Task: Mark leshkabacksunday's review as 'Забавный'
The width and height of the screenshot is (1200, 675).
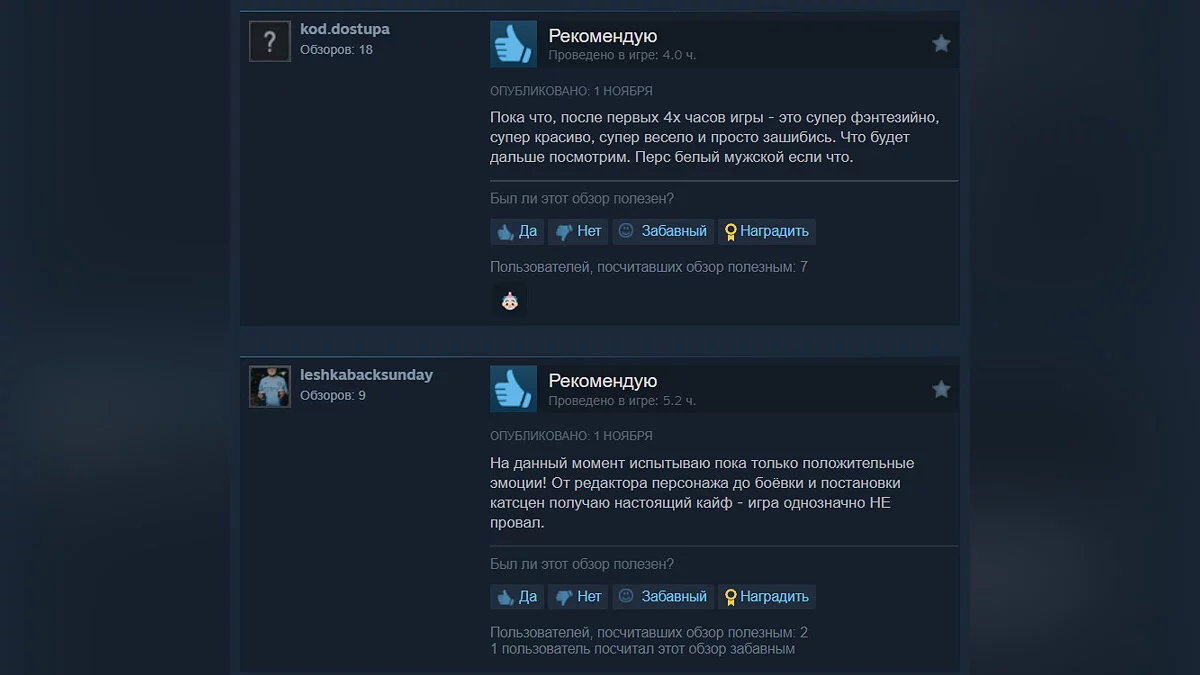Action: click(x=663, y=597)
